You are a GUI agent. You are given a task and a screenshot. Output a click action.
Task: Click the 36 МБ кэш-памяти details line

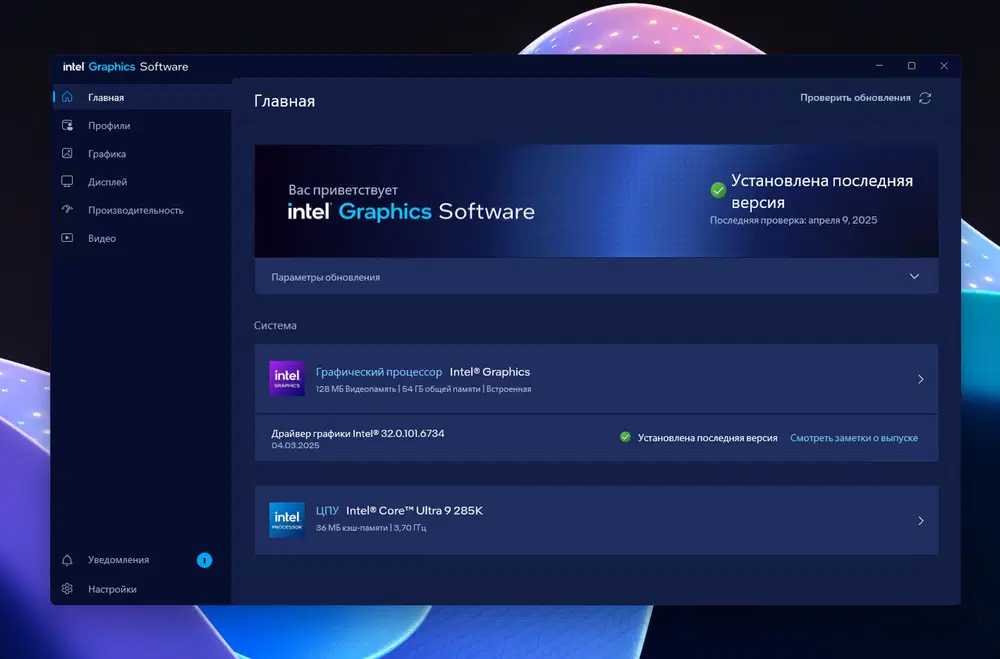(x=371, y=528)
